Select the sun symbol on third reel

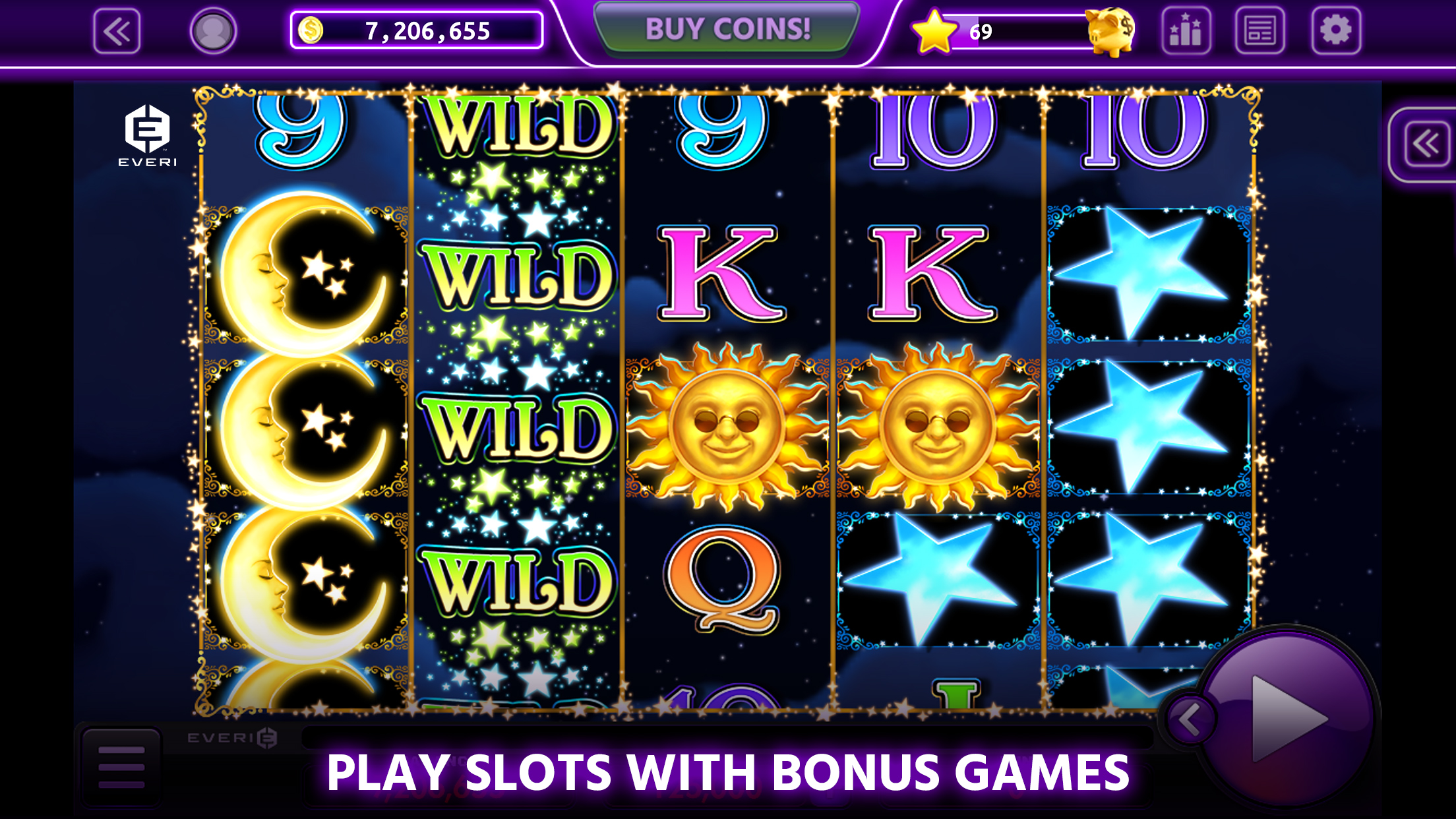pos(727,426)
